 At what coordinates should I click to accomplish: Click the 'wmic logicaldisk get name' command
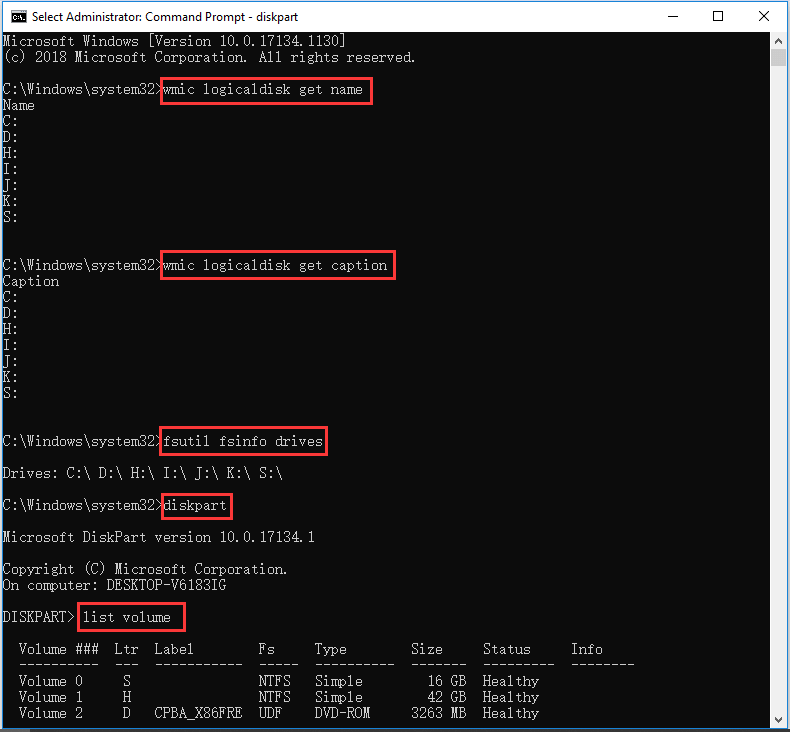click(x=267, y=90)
